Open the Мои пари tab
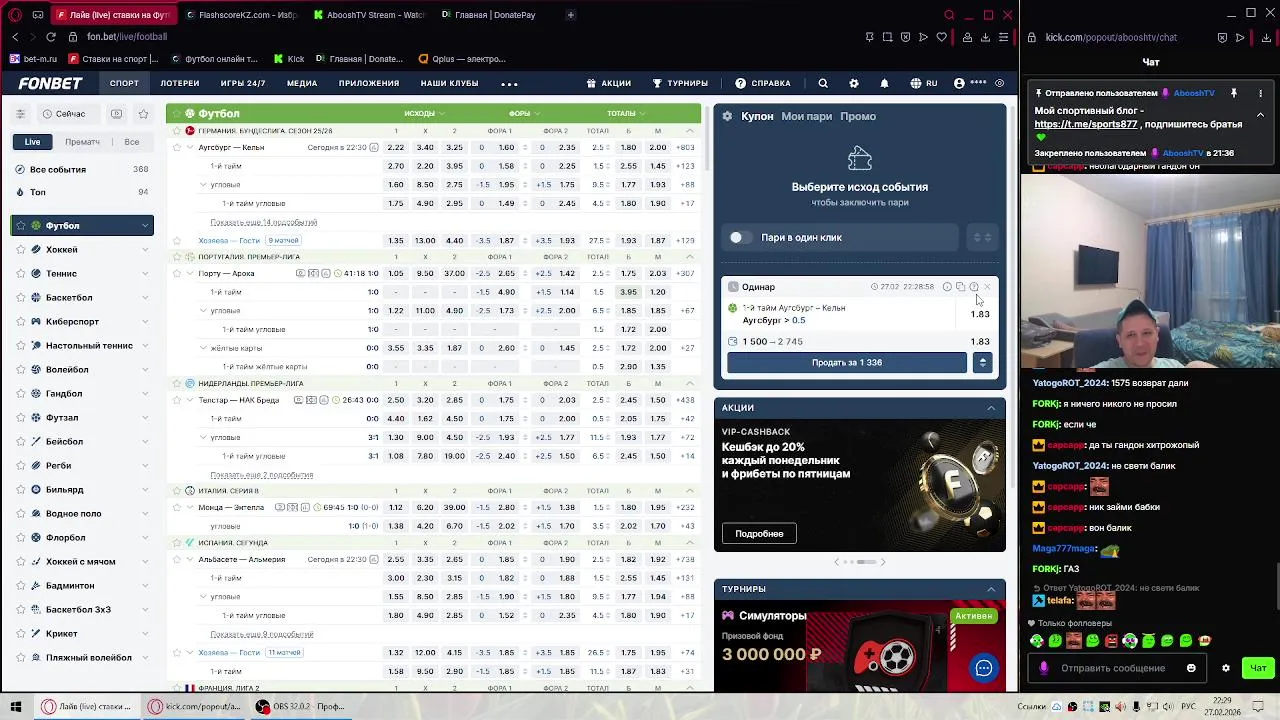 (806, 116)
